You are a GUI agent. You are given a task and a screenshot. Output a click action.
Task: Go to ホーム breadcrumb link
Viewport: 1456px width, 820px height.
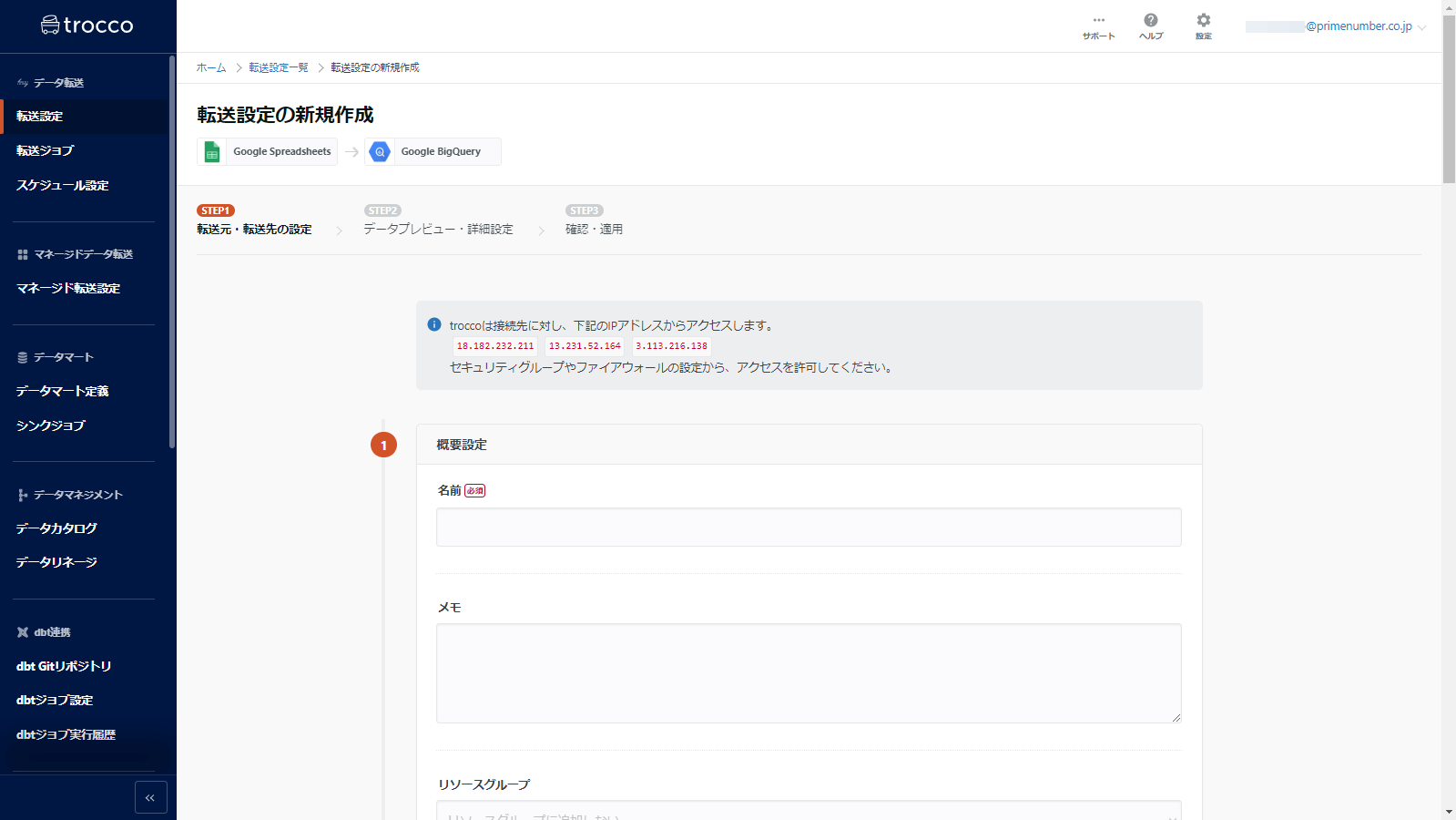pos(211,67)
